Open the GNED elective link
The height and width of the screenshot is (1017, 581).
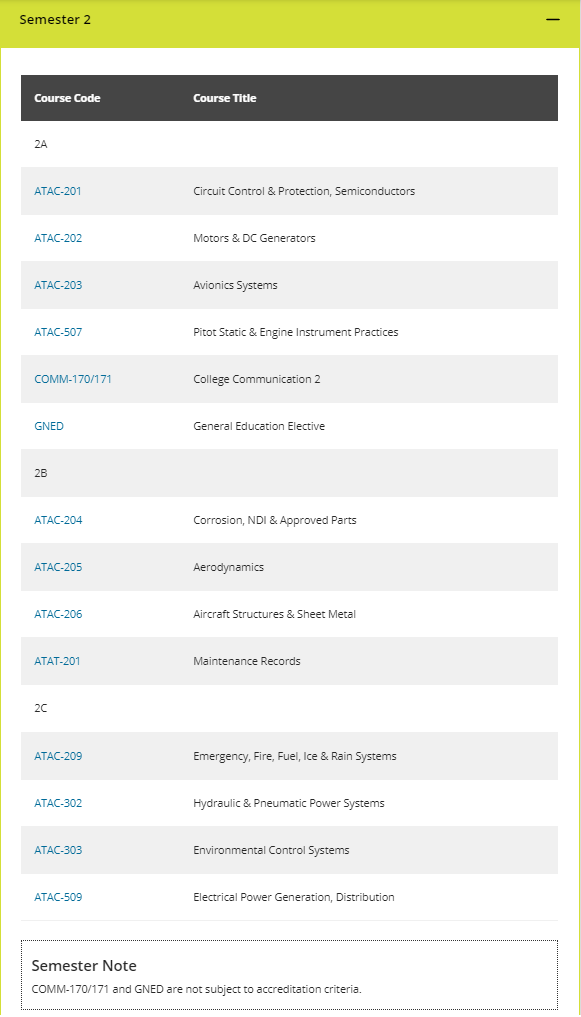49,426
